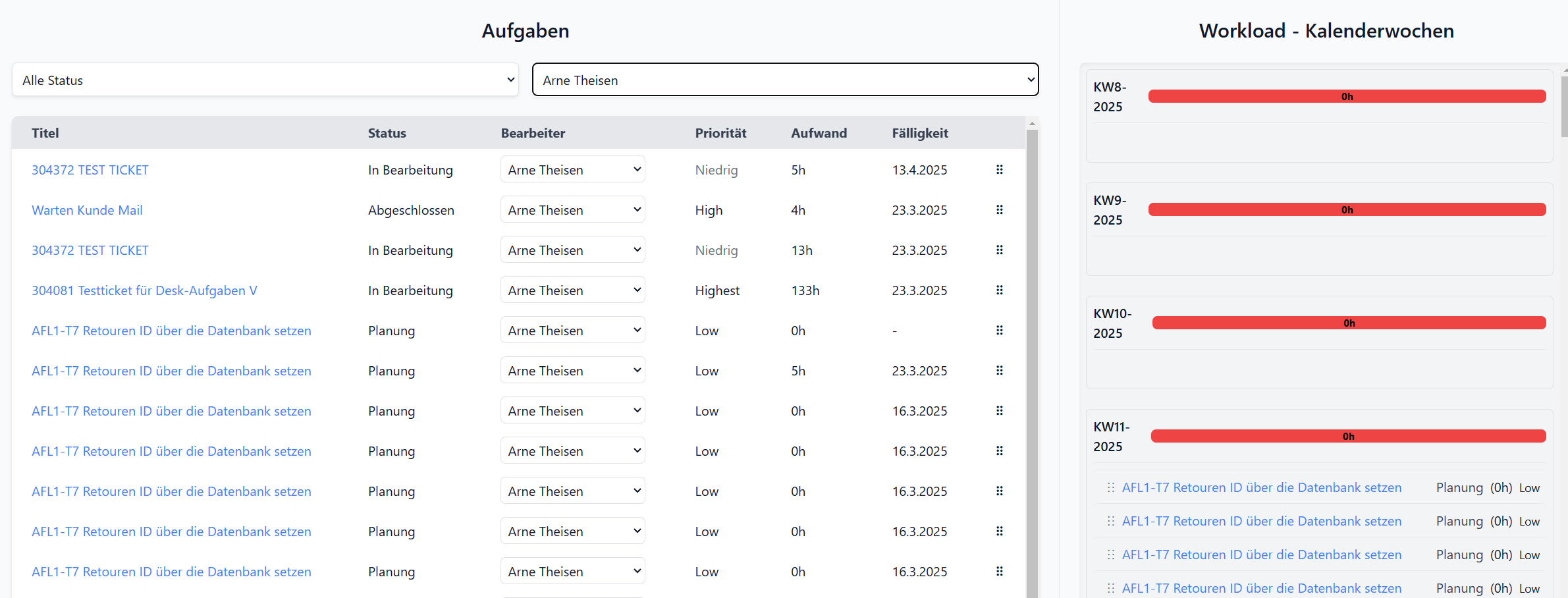Click the Aufgaben heading
Image resolution: width=1568 pixels, height=598 pixels.
[526, 31]
